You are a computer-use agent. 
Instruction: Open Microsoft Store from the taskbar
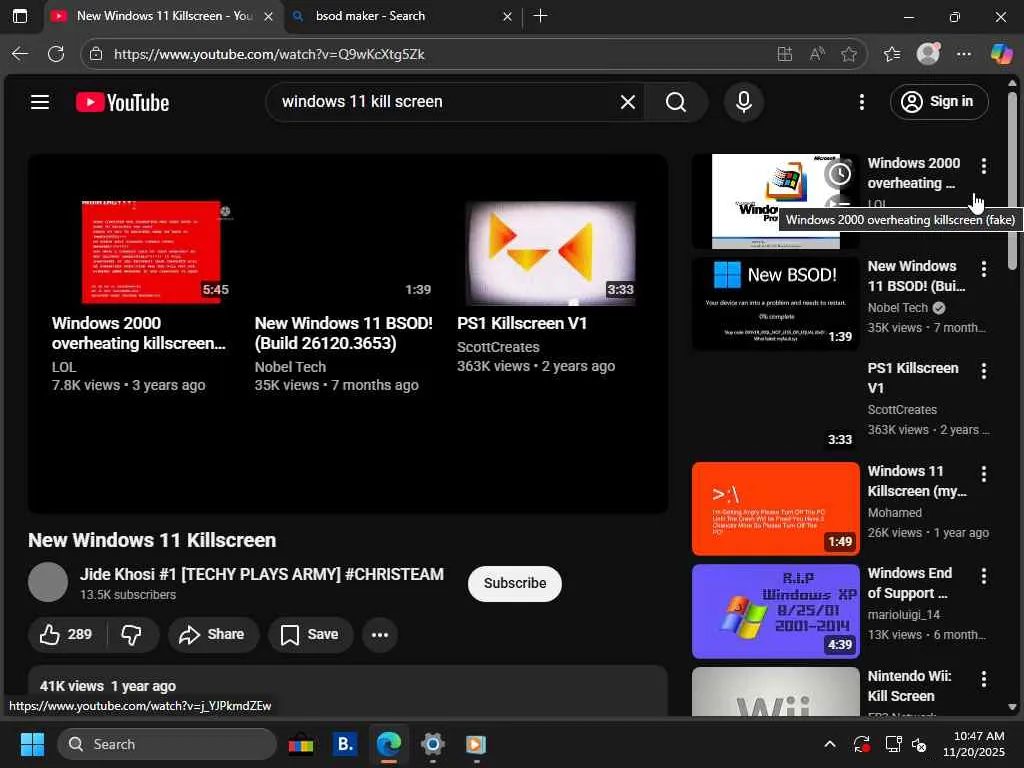[x=301, y=744]
